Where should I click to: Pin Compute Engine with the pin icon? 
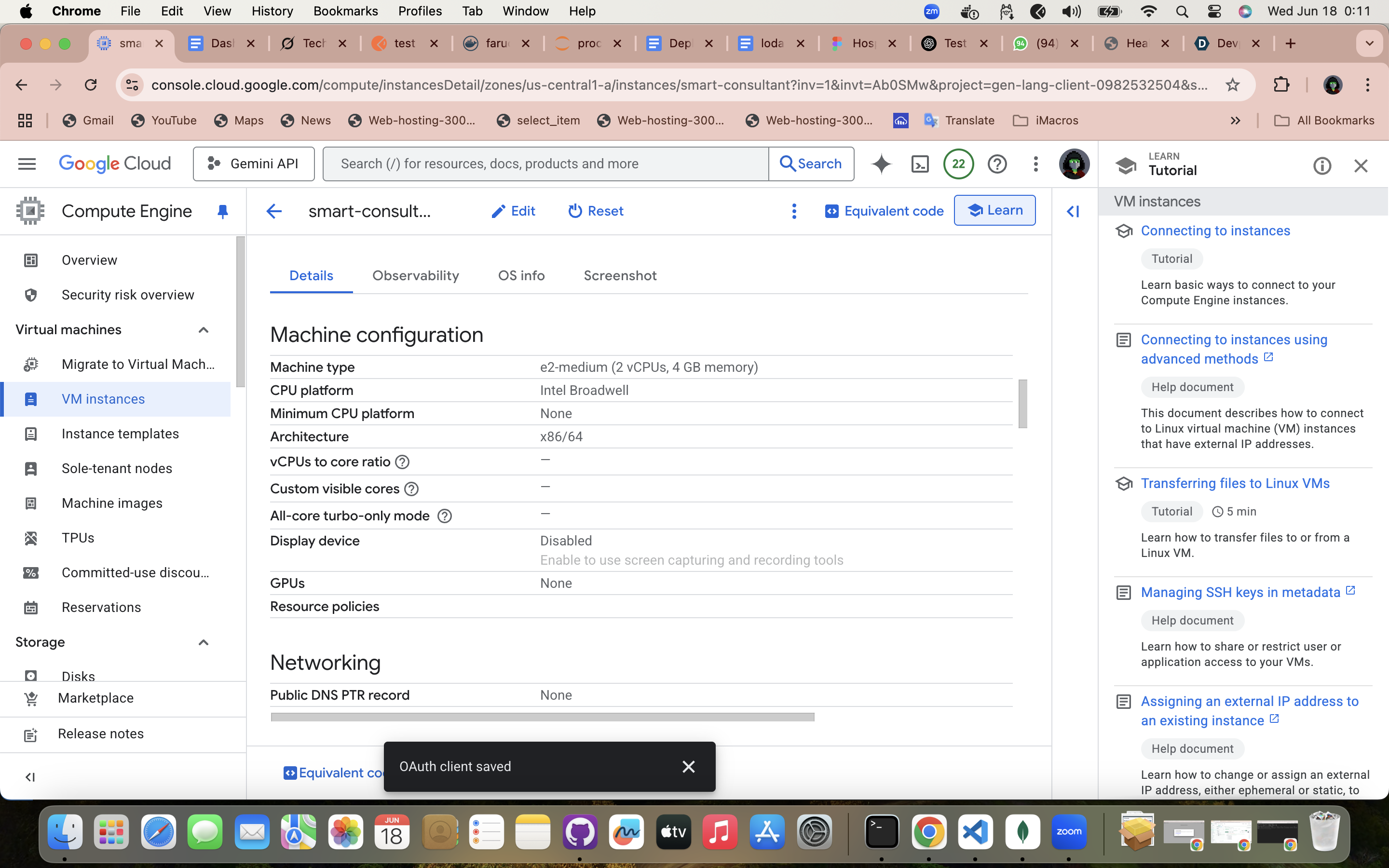coord(223,211)
